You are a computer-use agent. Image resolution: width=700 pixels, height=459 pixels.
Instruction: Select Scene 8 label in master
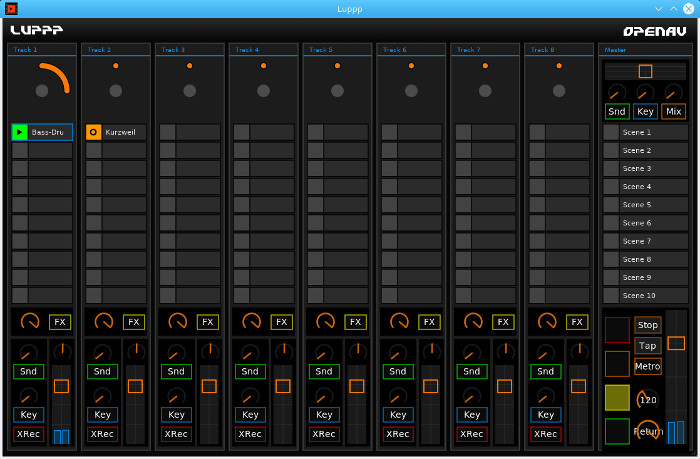click(637, 259)
